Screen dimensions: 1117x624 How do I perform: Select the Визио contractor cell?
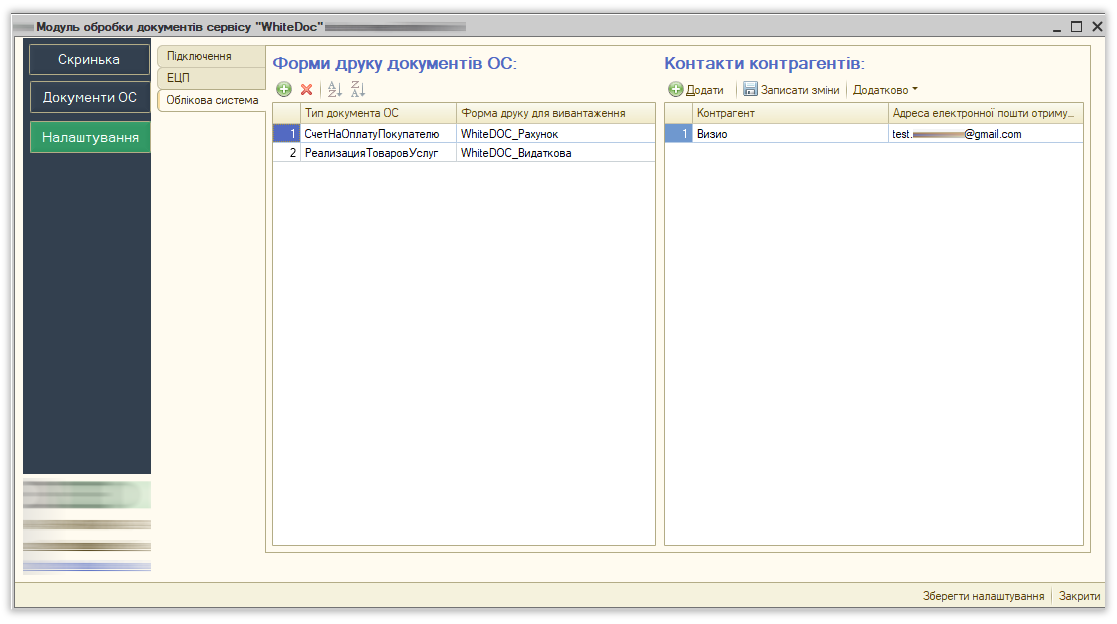pos(790,134)
